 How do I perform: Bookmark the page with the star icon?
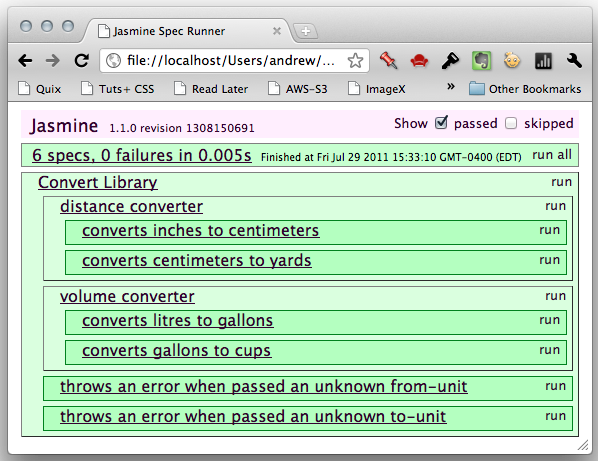point(355,61)
